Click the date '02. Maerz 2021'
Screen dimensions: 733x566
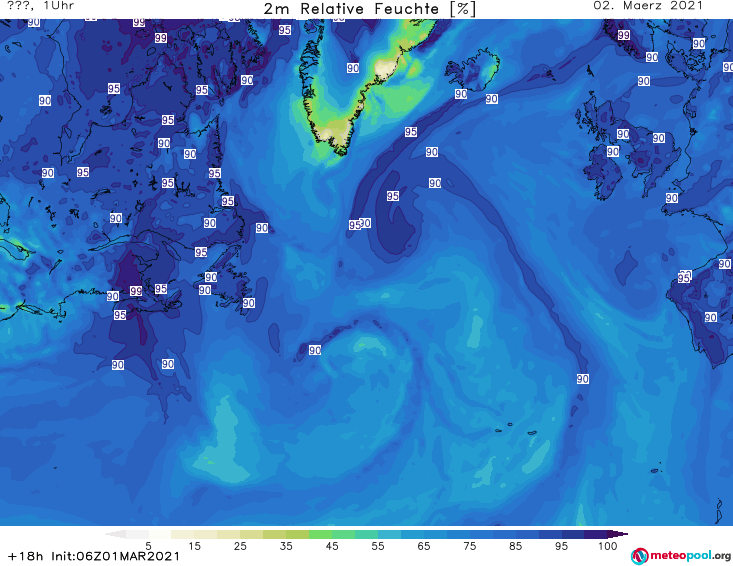(x=648, y=6)
